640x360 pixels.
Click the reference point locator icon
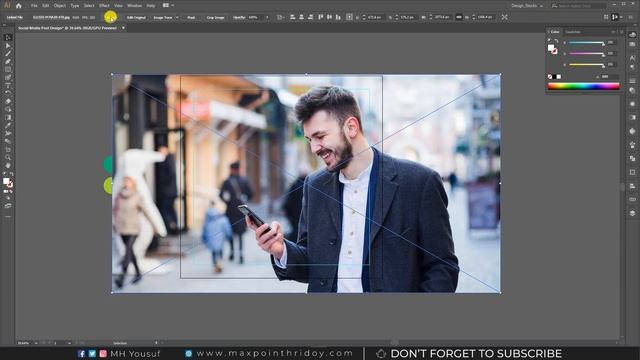349,17
